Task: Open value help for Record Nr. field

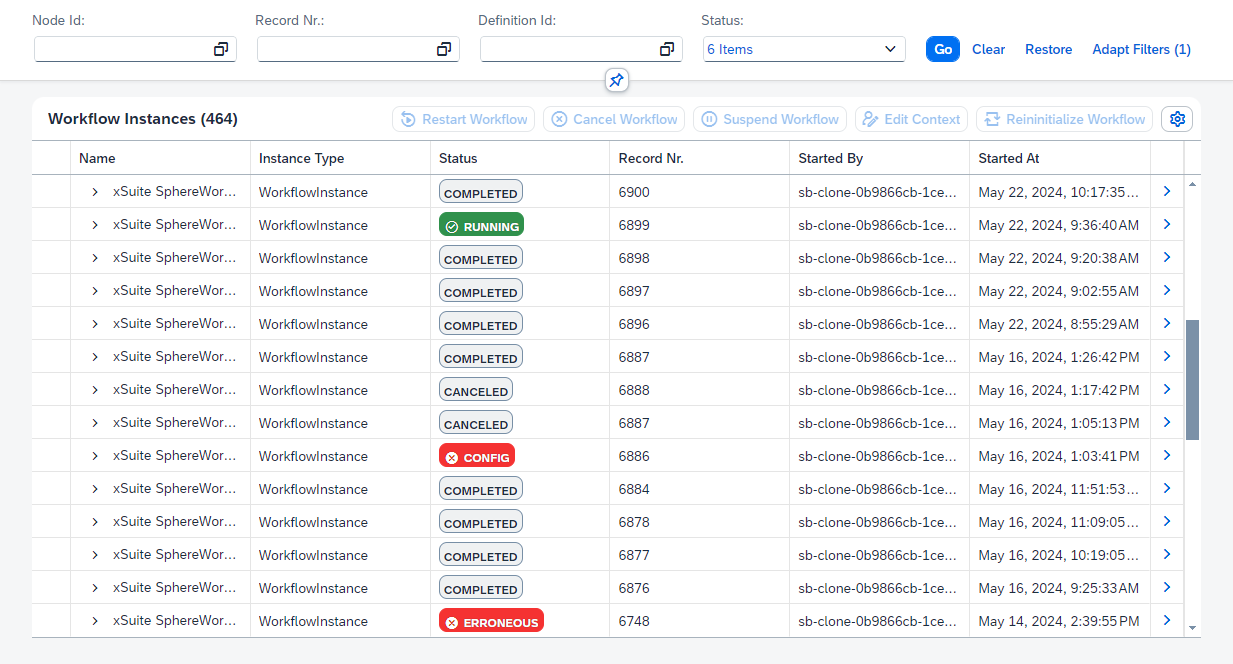Action: click(444, 48)
